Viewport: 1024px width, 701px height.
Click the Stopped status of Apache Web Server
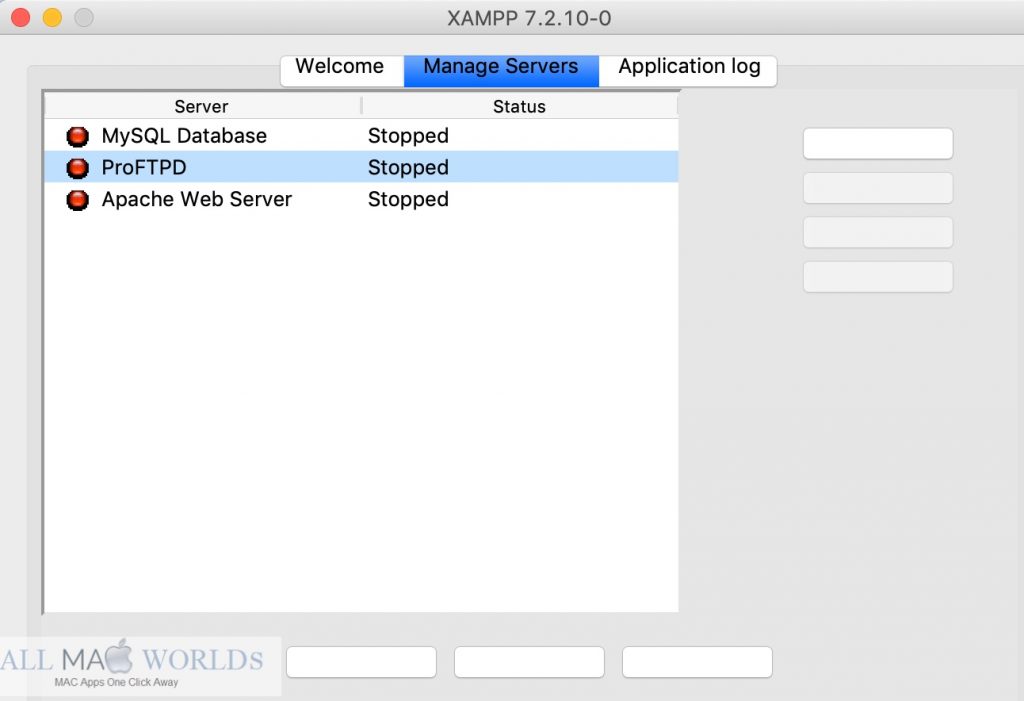408,199
